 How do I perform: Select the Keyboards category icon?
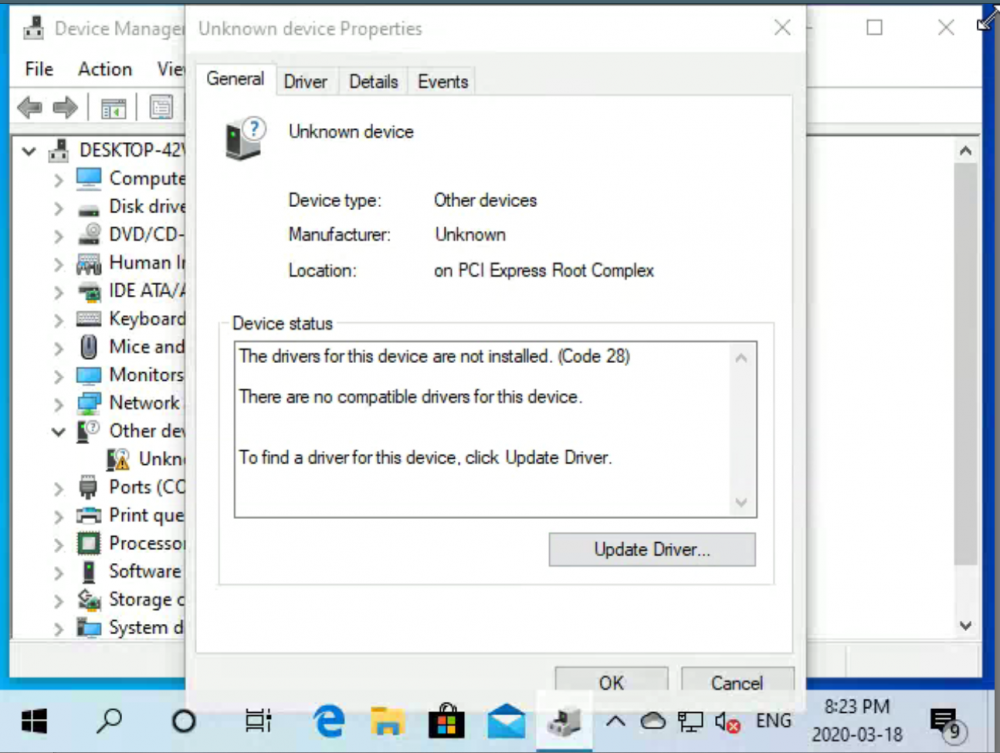[x=89, y=318]
